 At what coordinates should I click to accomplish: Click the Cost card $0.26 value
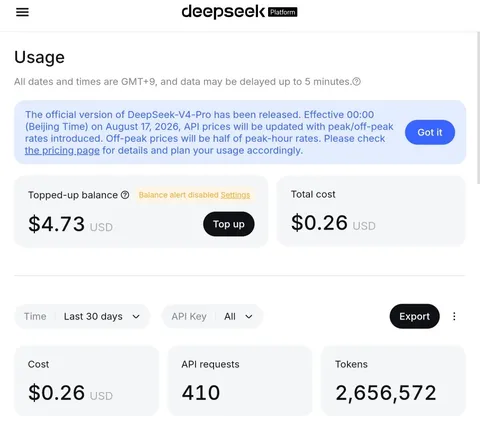click(57, 393)
